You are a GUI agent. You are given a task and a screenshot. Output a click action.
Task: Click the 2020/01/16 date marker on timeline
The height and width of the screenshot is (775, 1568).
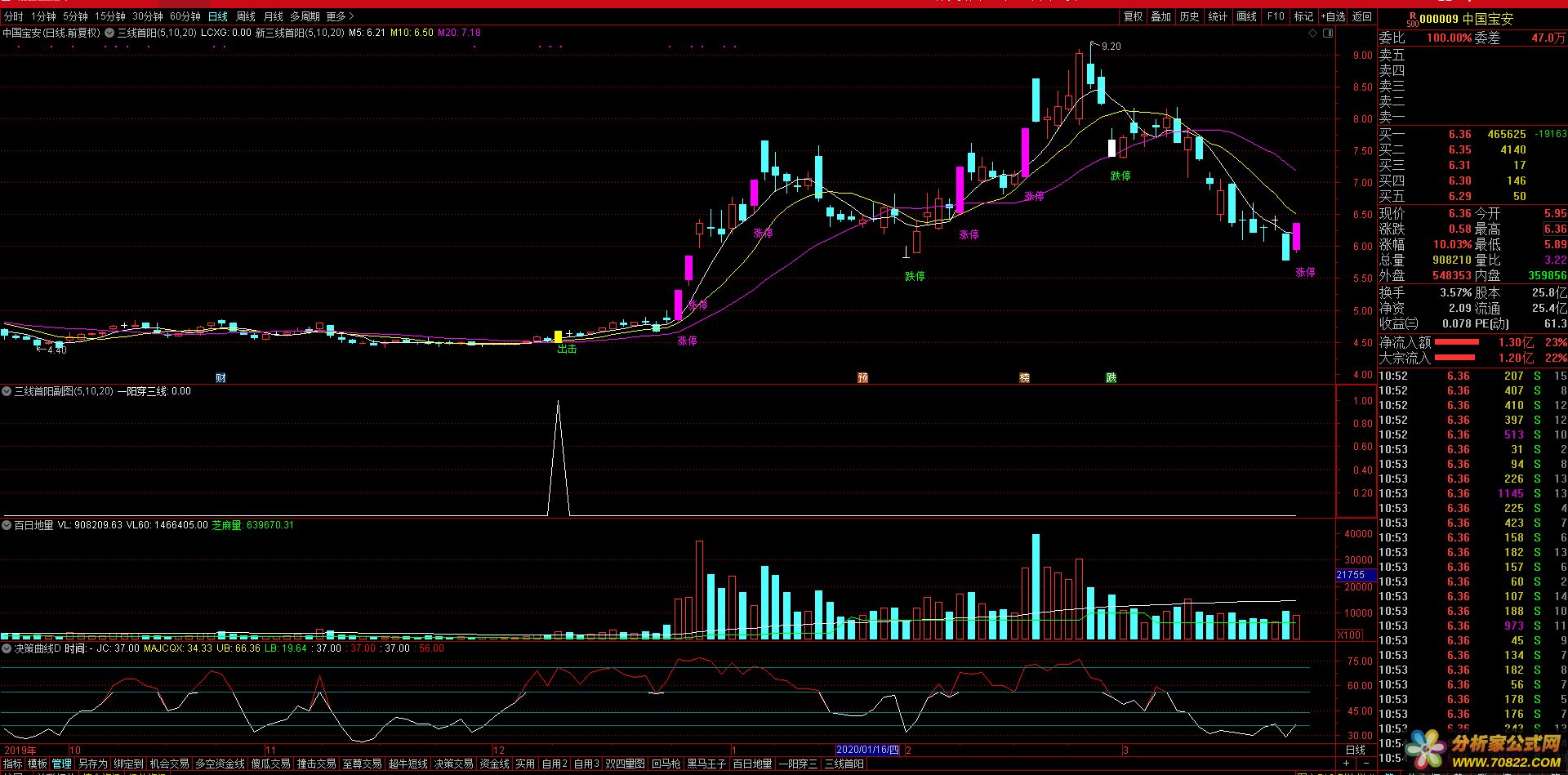coord(867,750)
